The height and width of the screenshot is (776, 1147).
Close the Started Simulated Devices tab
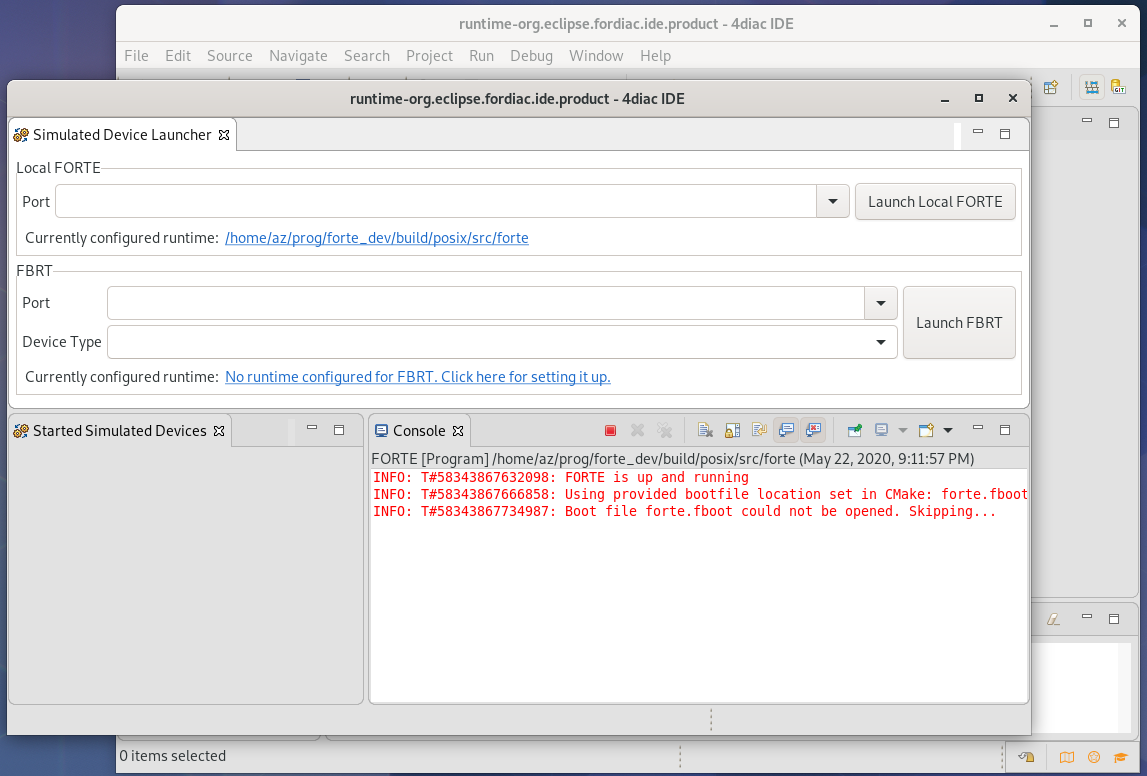(219, 431)
